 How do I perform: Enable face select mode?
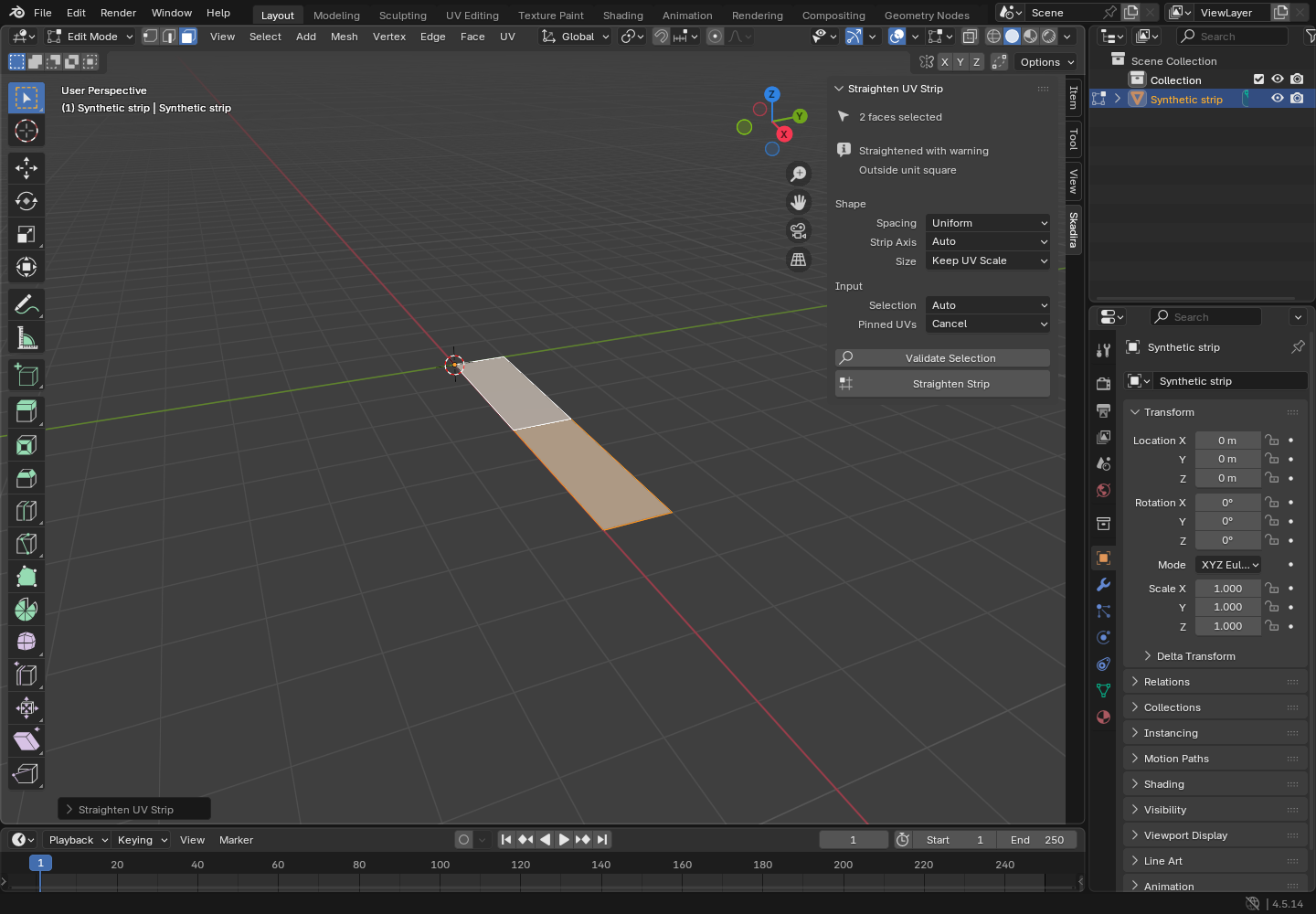pyautogui.click(x=188, y=37)
